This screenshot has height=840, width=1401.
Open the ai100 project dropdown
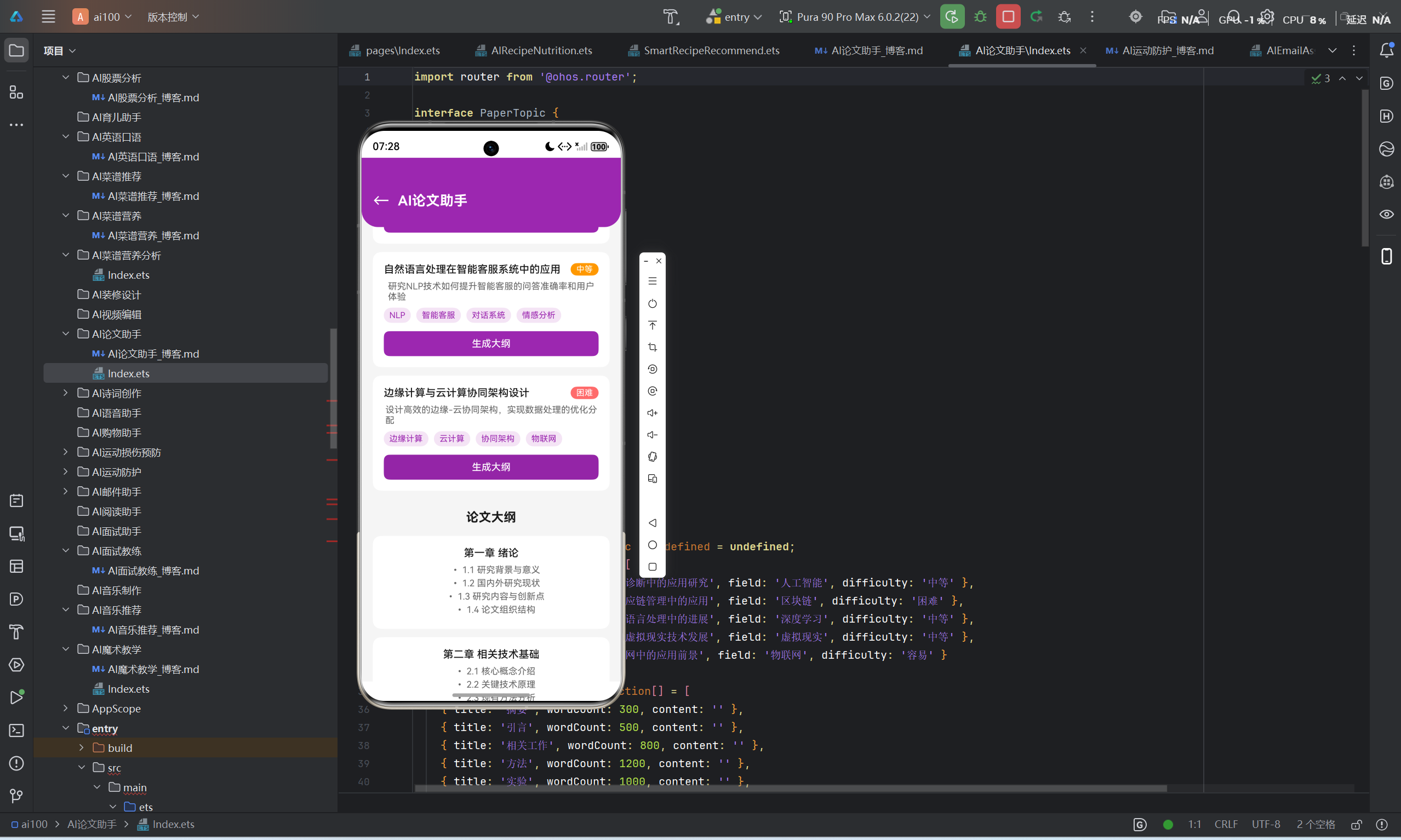click(x=102, y=16)
